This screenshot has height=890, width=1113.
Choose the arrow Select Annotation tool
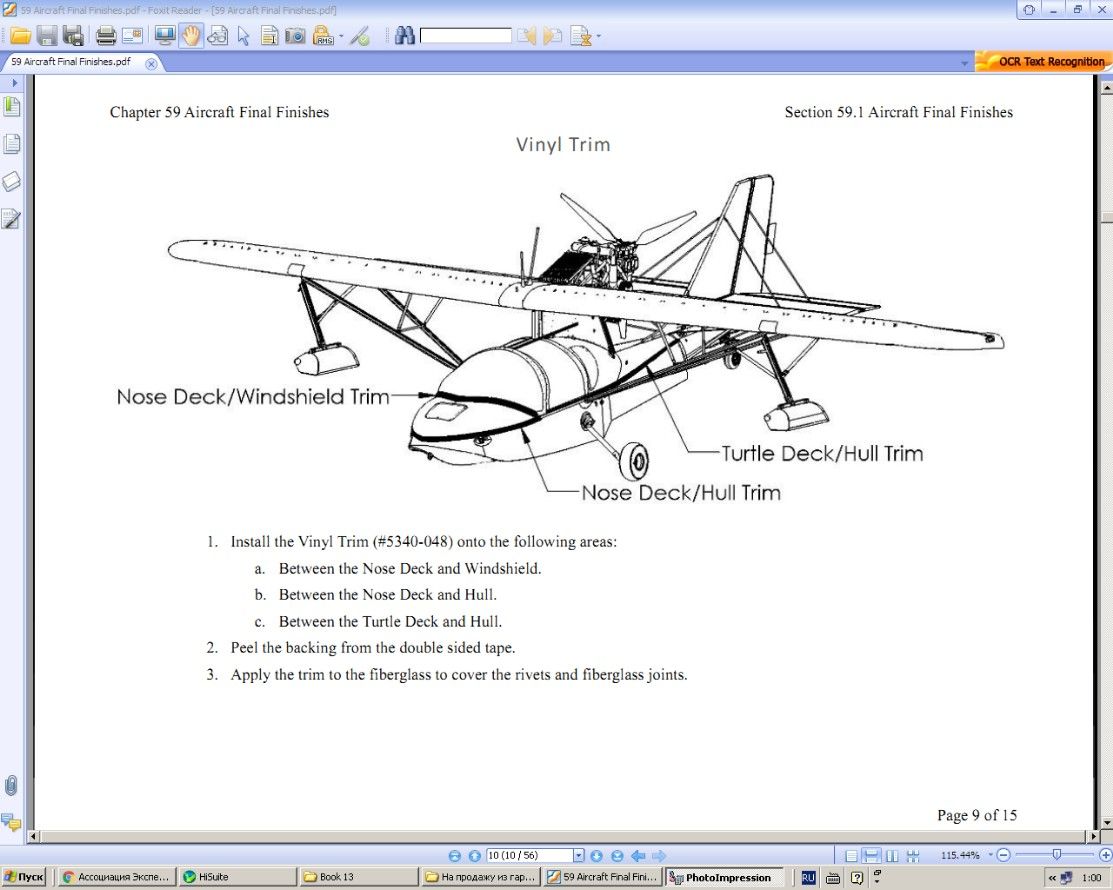tap(243, 35)
